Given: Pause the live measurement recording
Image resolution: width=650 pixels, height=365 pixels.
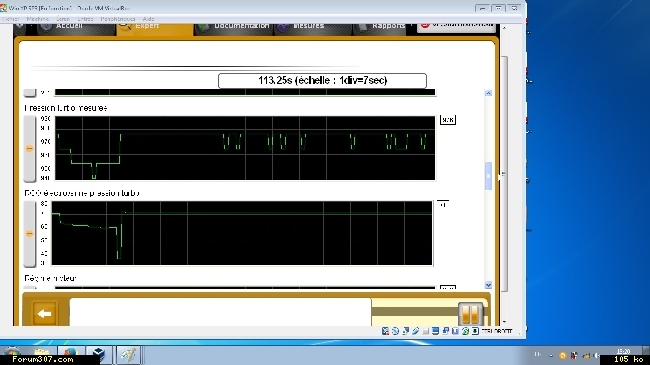Looking at the screenshot, I should point(470,314).
